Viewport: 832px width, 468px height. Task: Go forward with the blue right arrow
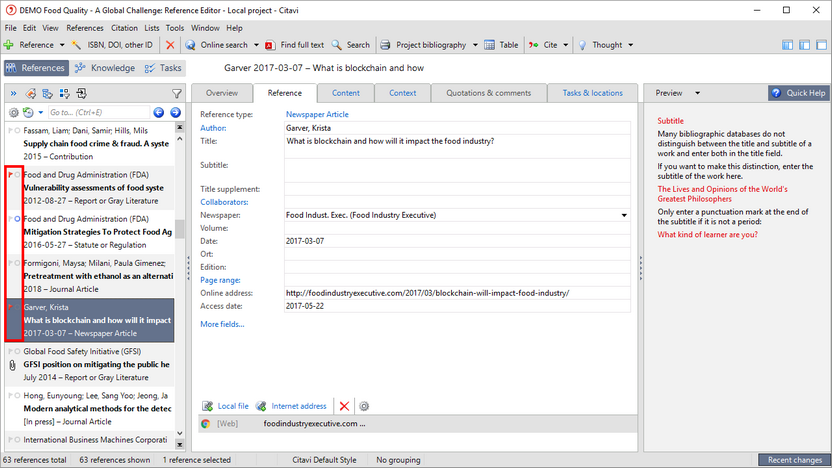click(x=176, y=112)
